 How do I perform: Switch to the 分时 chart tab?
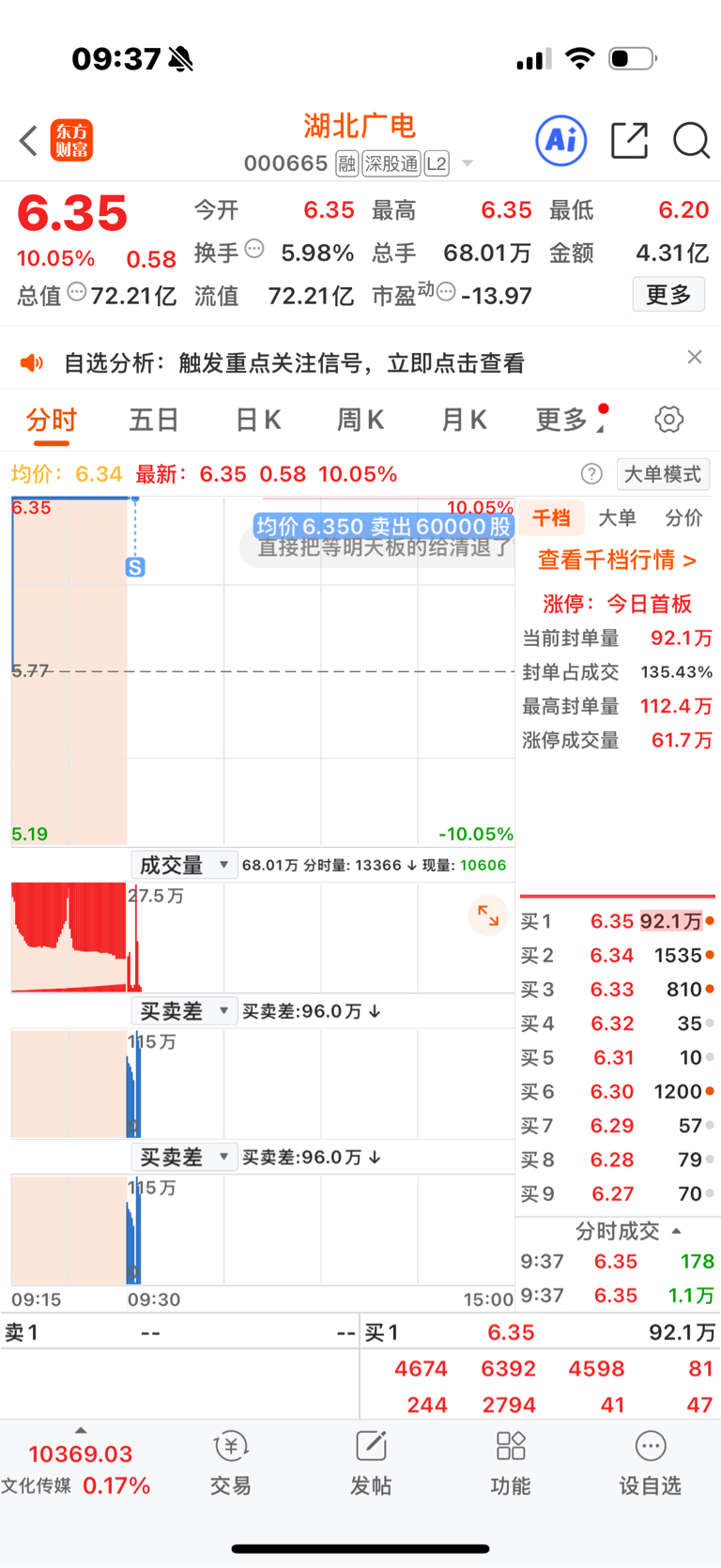(51, 420)
